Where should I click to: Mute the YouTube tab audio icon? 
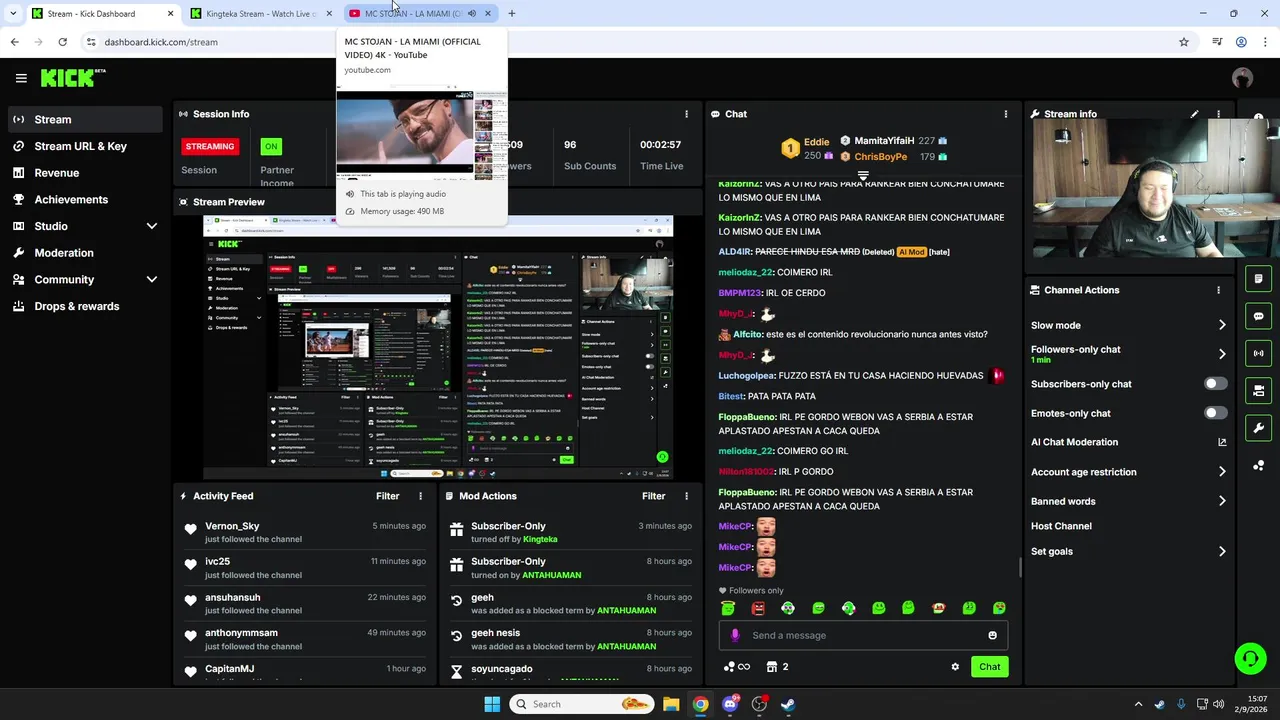tap(472, 14)
